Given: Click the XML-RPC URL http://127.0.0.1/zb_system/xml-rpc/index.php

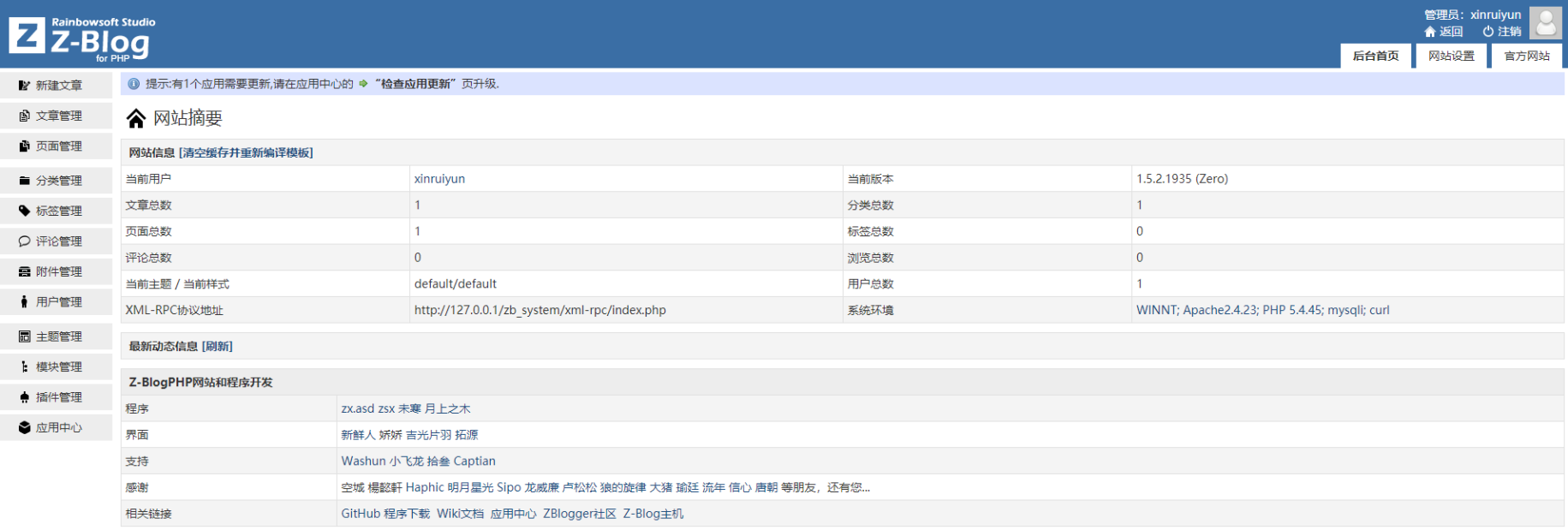Looking at the screenshot, I should click(x=540, y=310).
